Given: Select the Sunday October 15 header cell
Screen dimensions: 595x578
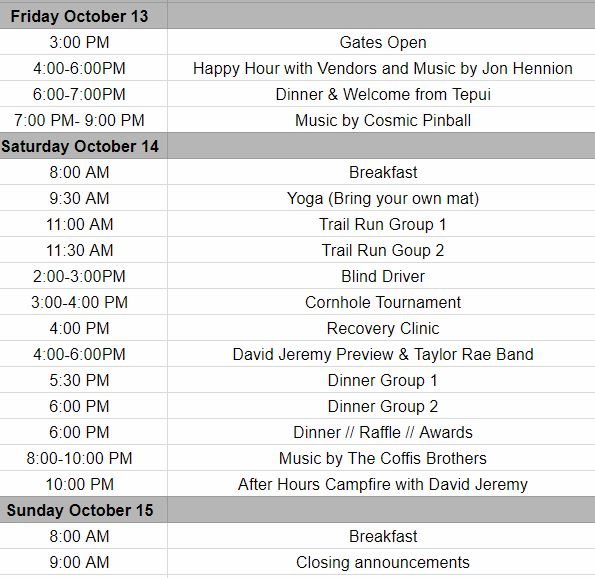Looking at the screenshot, I should tap(83, 510).
